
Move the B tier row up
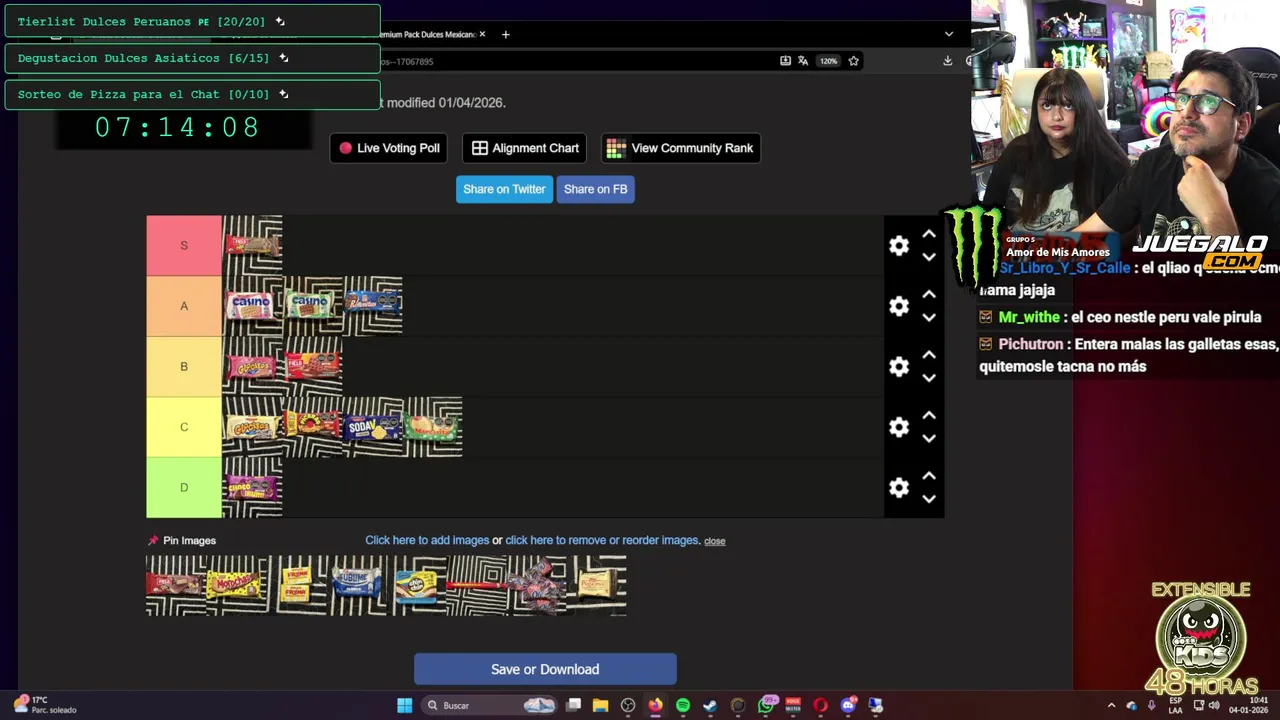coord(929,355)
